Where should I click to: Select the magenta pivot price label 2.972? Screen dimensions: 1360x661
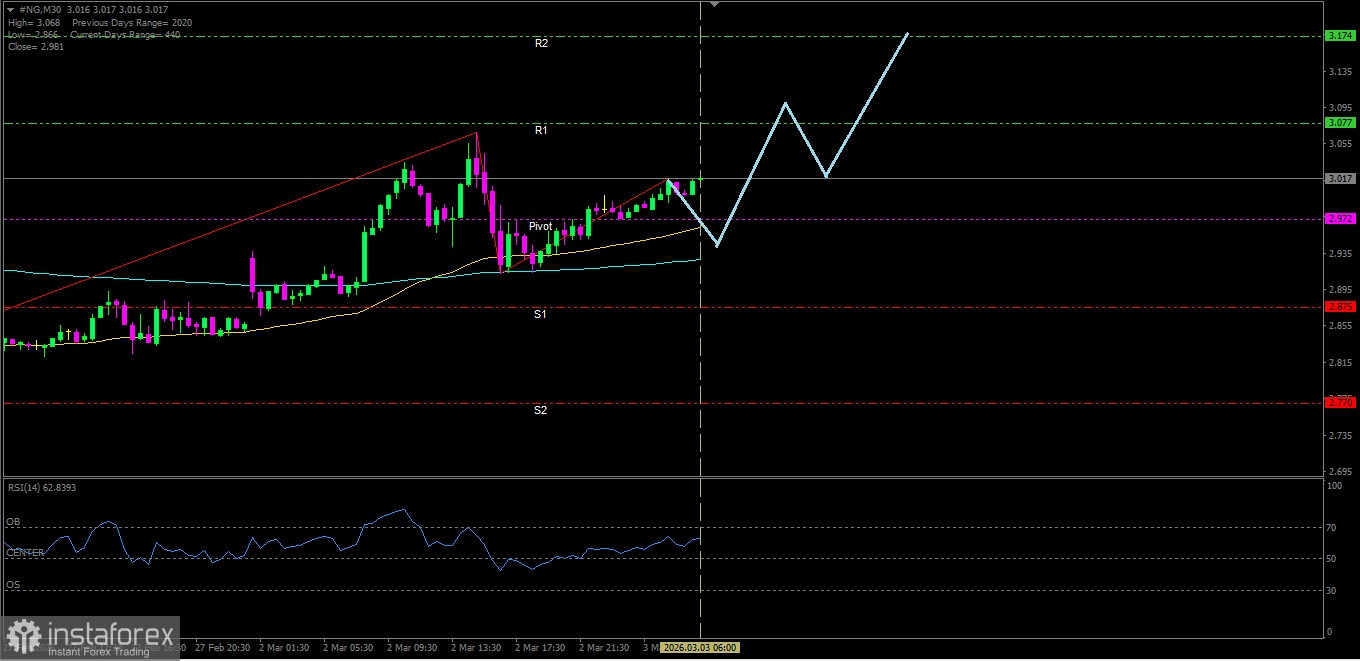[x=1340, y=218]
